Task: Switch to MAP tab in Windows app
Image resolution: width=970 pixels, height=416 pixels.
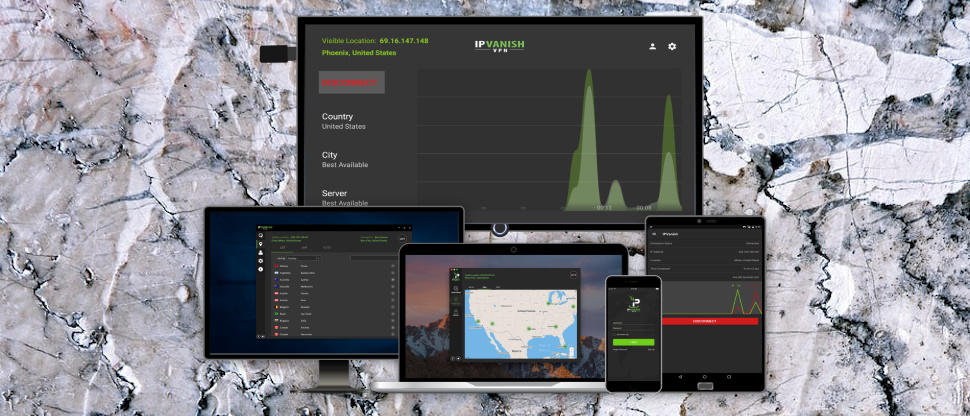Action: coord(304,248)
